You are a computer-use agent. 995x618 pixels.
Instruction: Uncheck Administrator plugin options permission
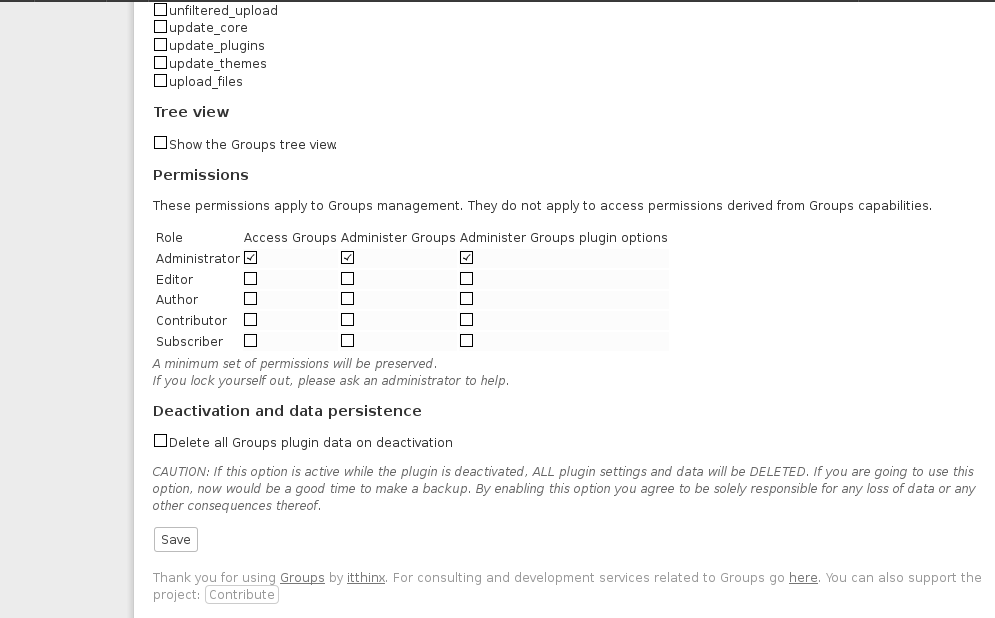tap(466, 258)
